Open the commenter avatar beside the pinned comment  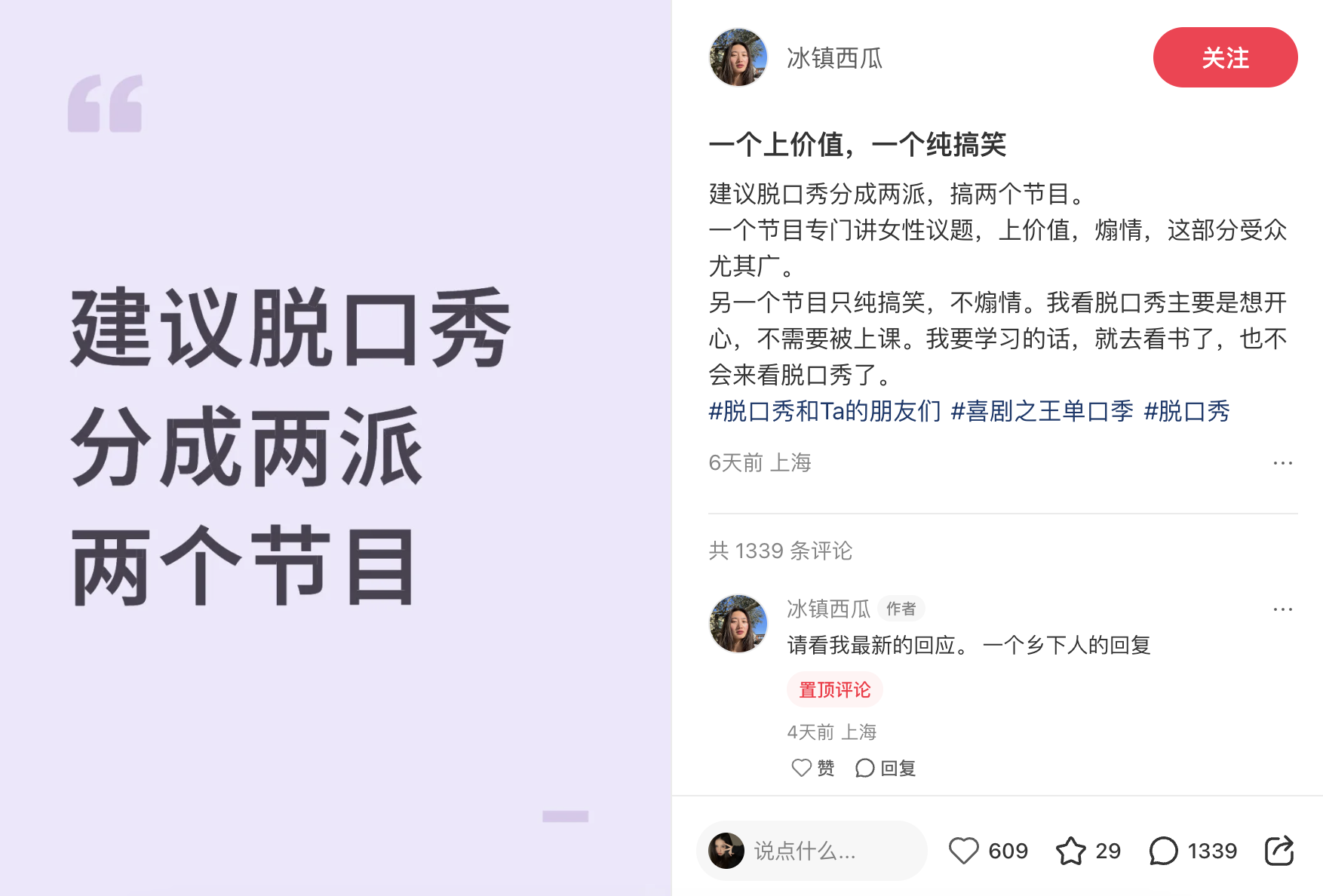tap(738, 624)
